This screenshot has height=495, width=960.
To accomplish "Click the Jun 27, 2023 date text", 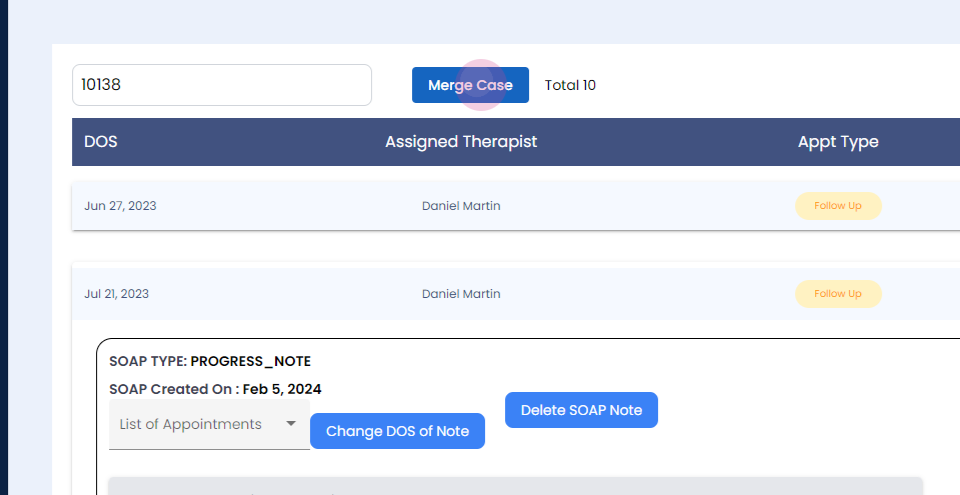I will [120, 206].
